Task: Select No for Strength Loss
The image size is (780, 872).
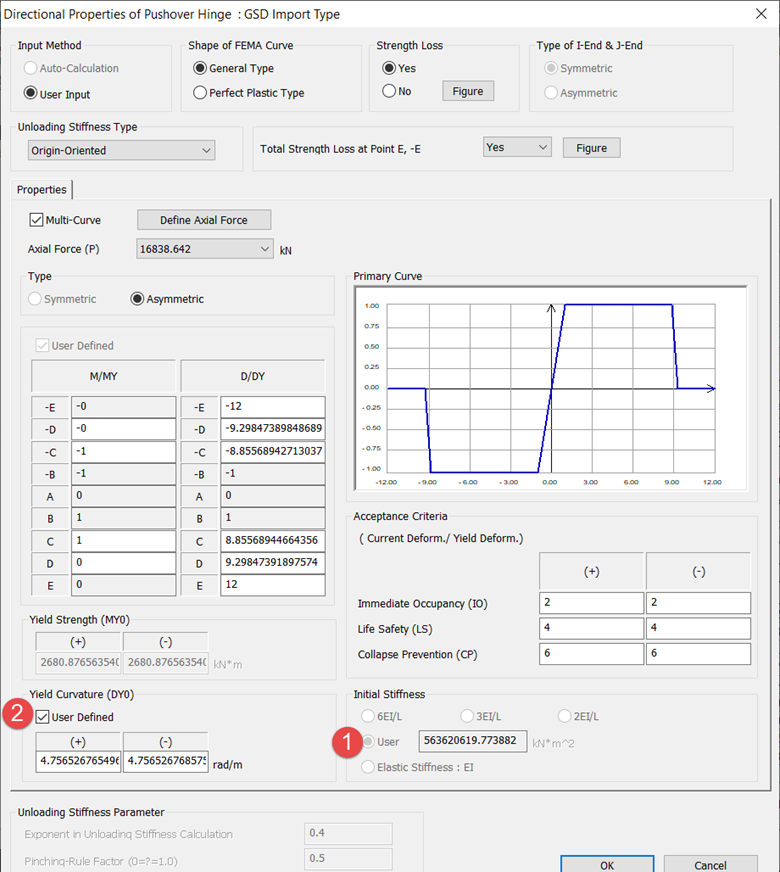Action: [x=389, y=91]
